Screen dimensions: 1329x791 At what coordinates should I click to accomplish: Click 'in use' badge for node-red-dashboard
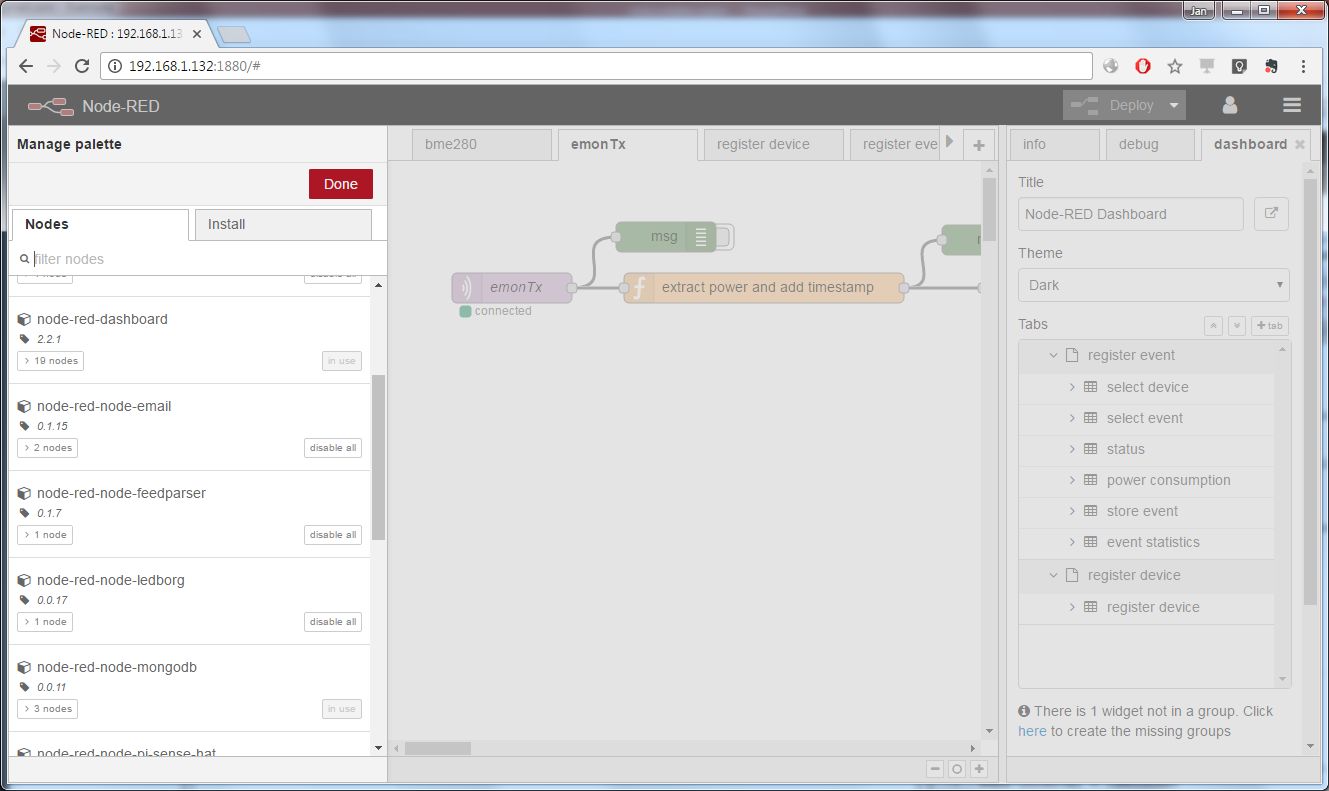tap(341, 361)
